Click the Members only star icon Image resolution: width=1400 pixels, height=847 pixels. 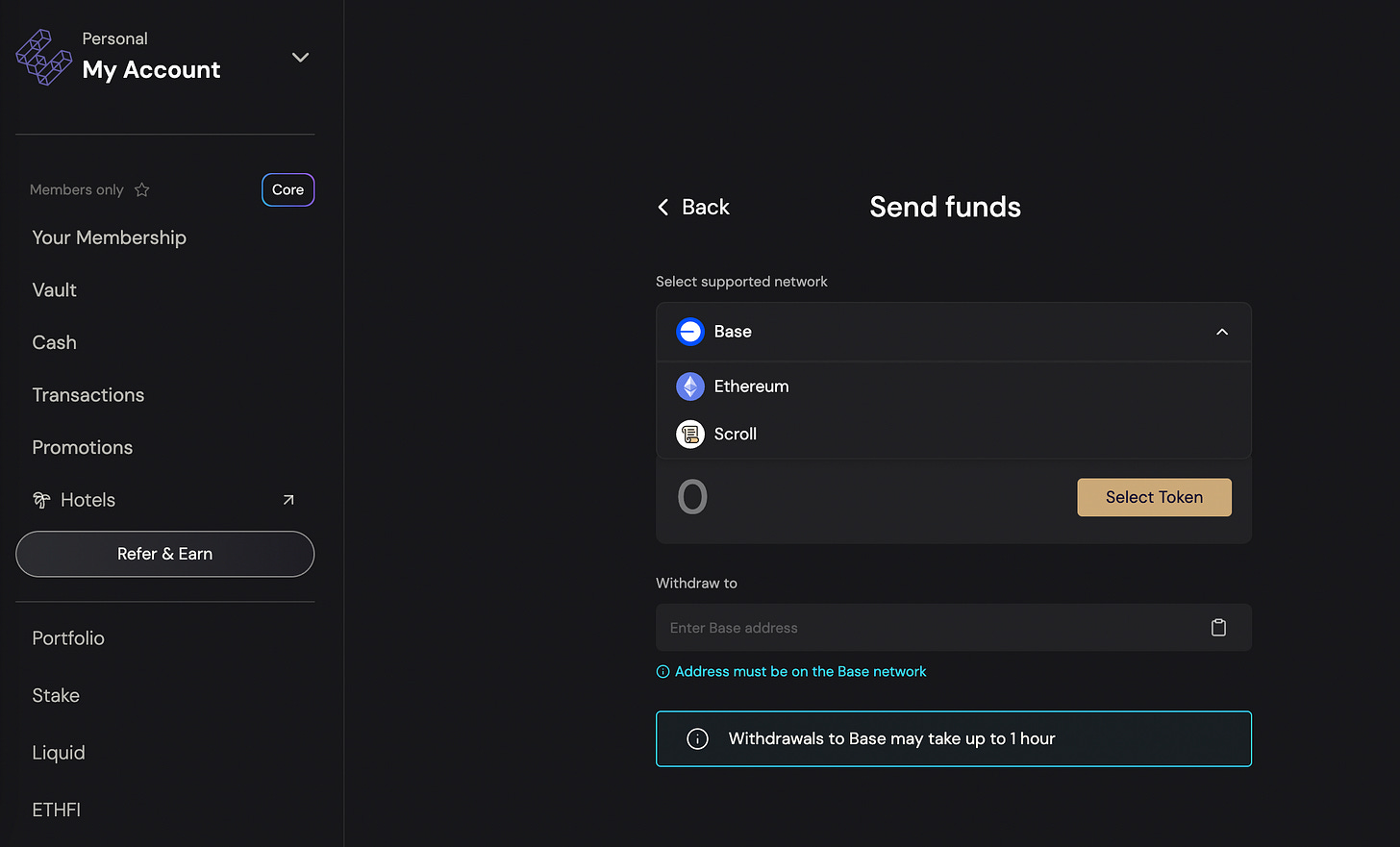(142, 189)
